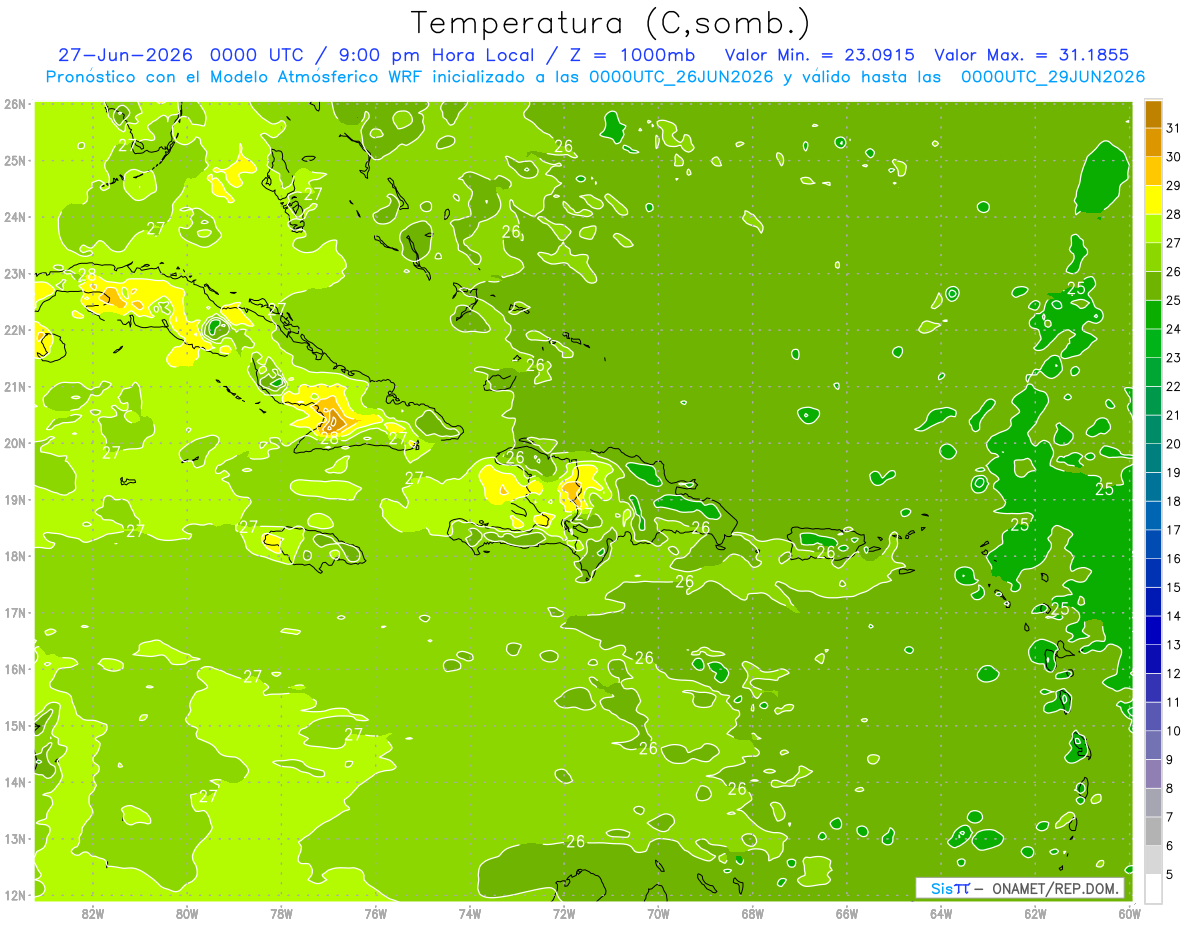Click the legend label 11
1200x927 pixels.
1174,702
